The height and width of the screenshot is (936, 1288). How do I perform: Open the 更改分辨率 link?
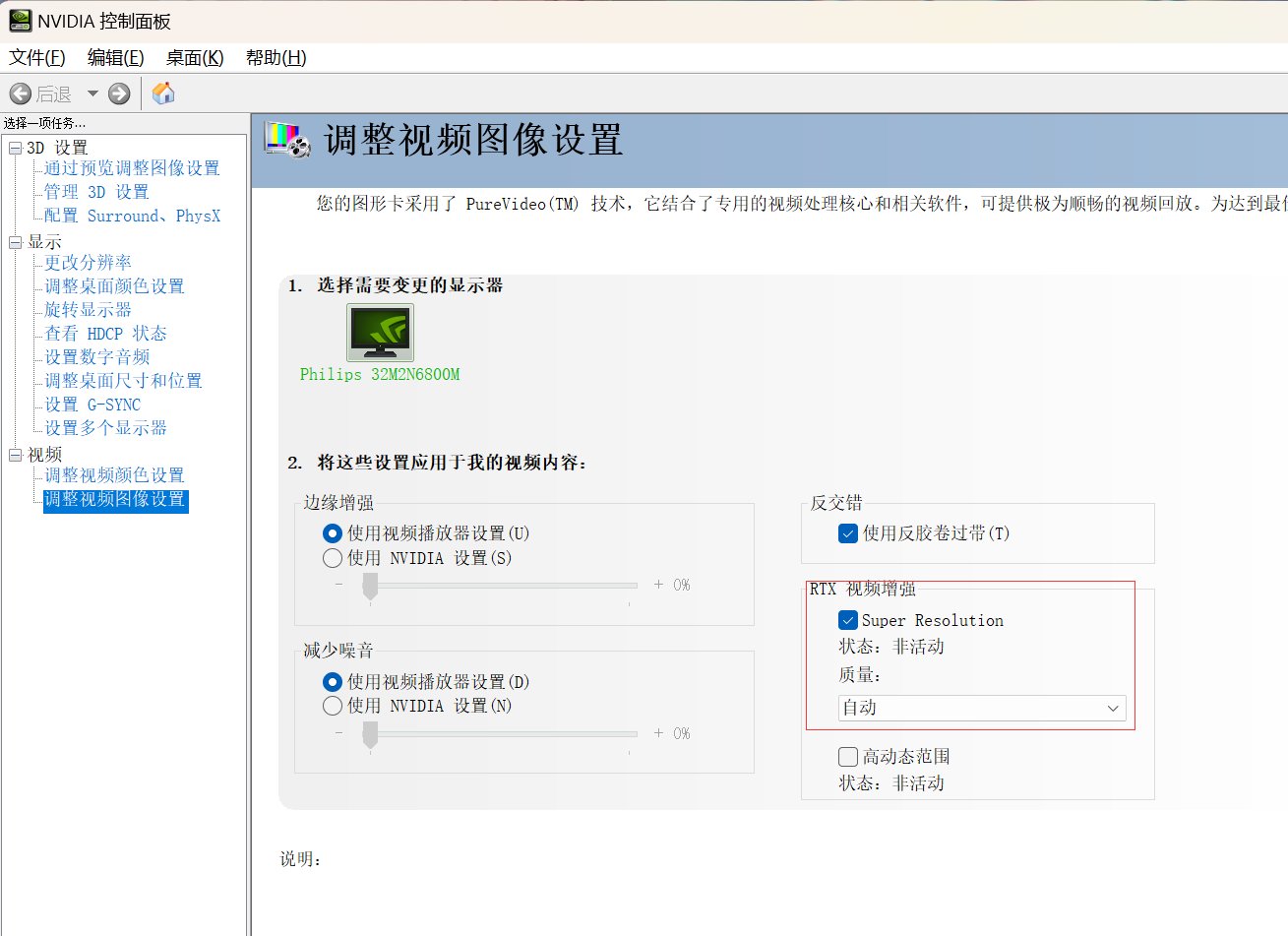[x=88, y=263]
